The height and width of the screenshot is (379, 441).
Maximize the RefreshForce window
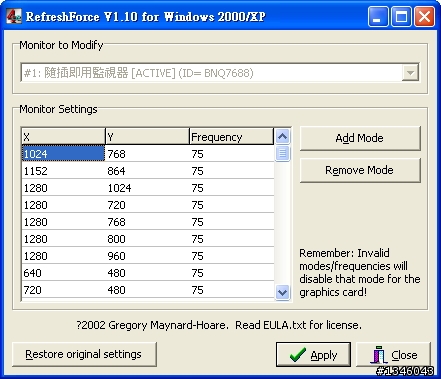401,16
